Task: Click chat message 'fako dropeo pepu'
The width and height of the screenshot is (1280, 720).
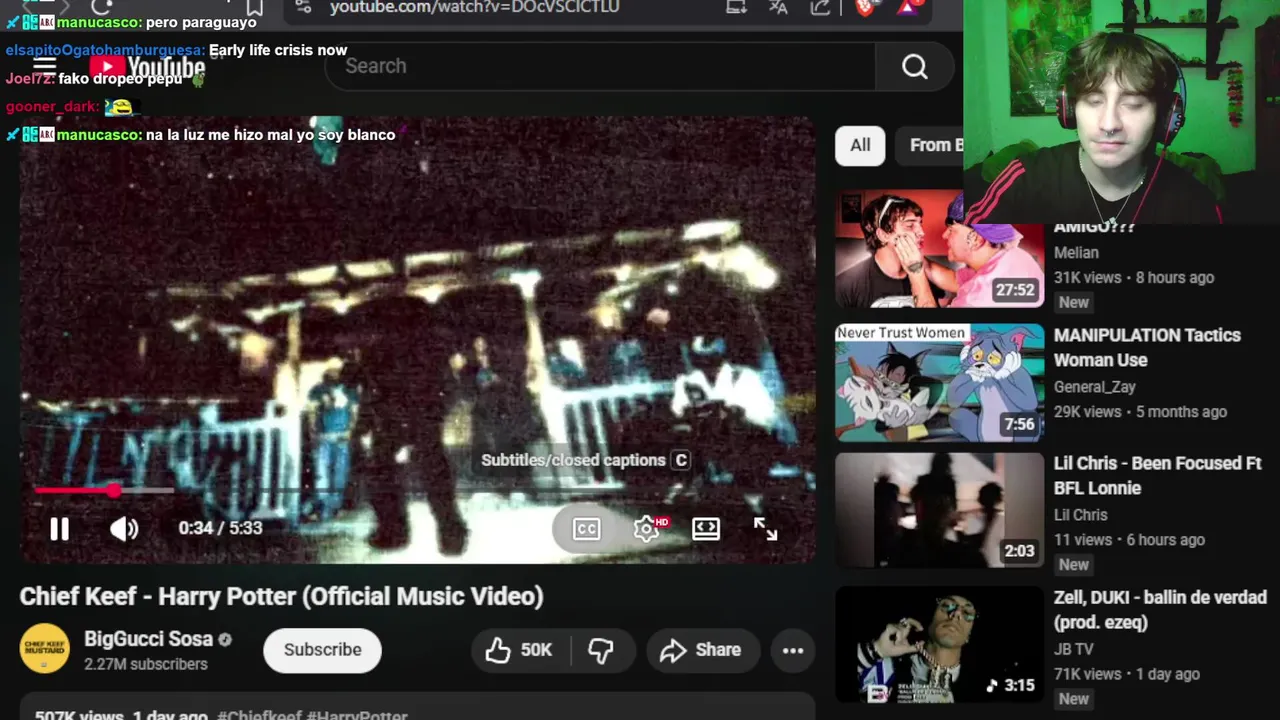Action: (120, 78)
